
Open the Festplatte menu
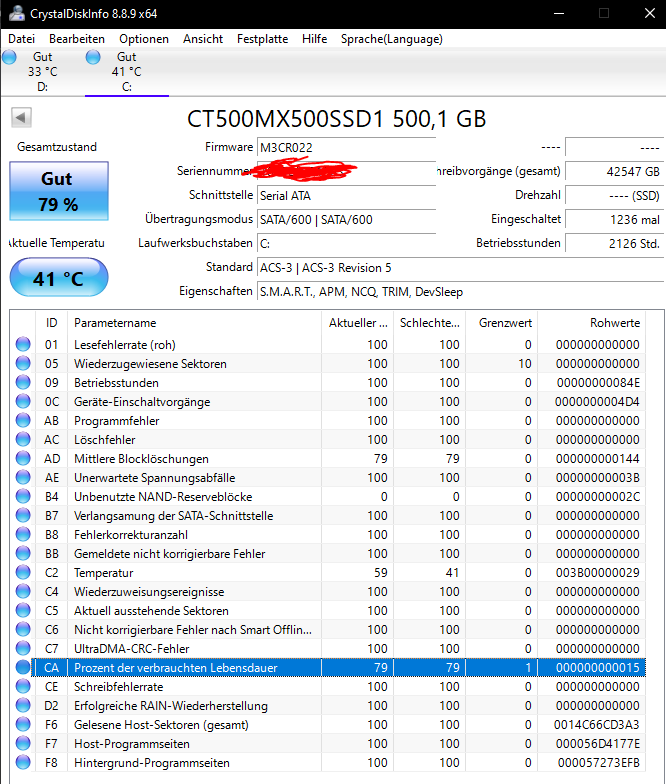point(262,39)
